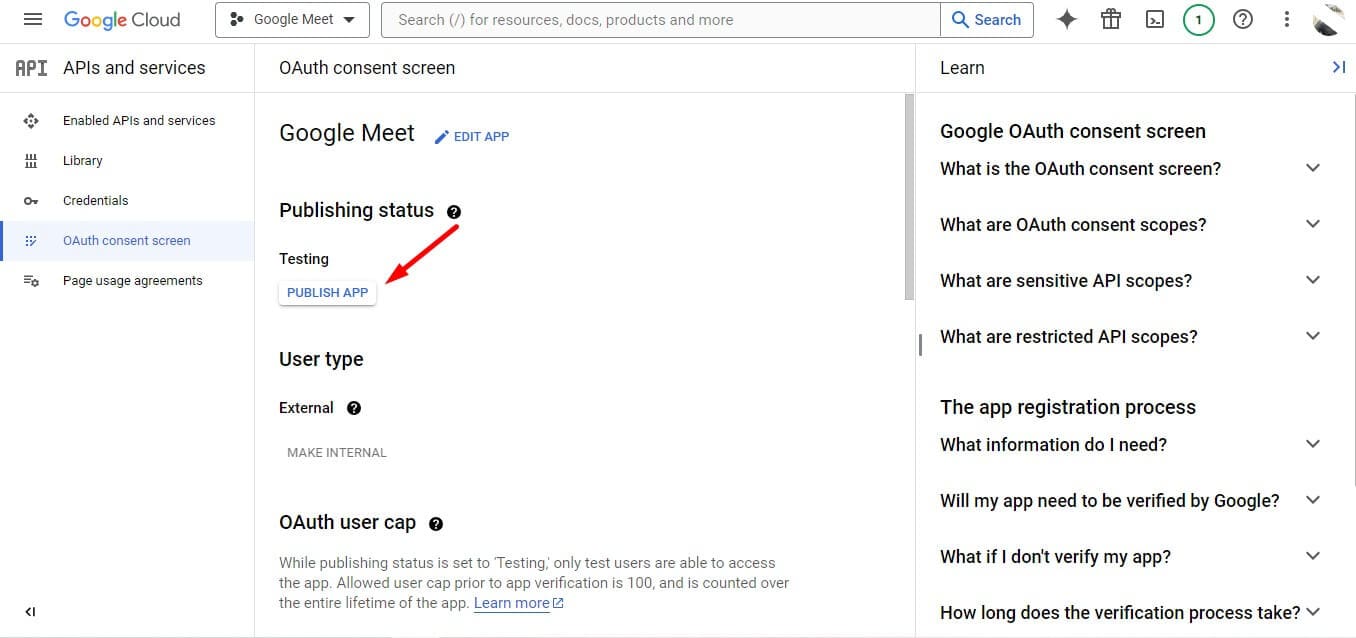The height and width of the screenshot is (638, 1356).
Task: Focus the resources search field
Action: click(x=661, y=20)
